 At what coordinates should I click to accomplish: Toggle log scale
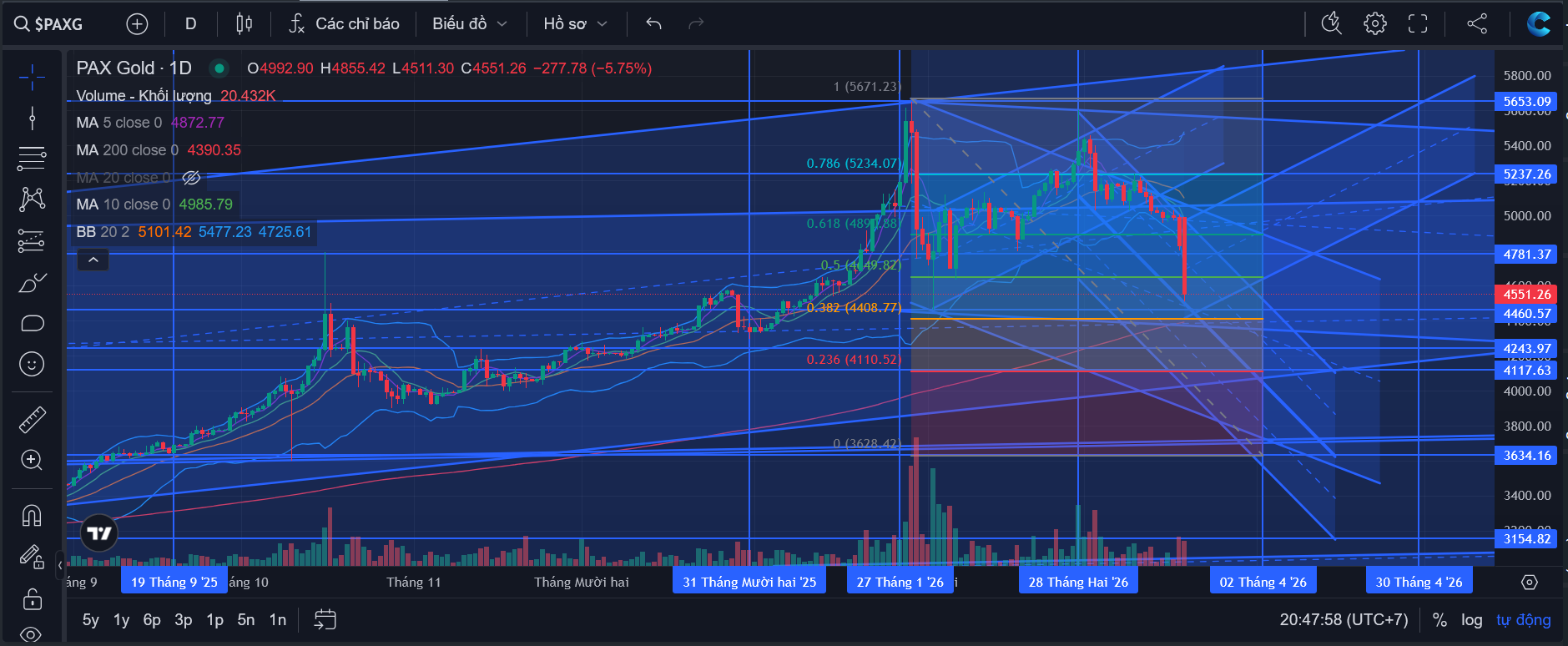(1472, 620)
